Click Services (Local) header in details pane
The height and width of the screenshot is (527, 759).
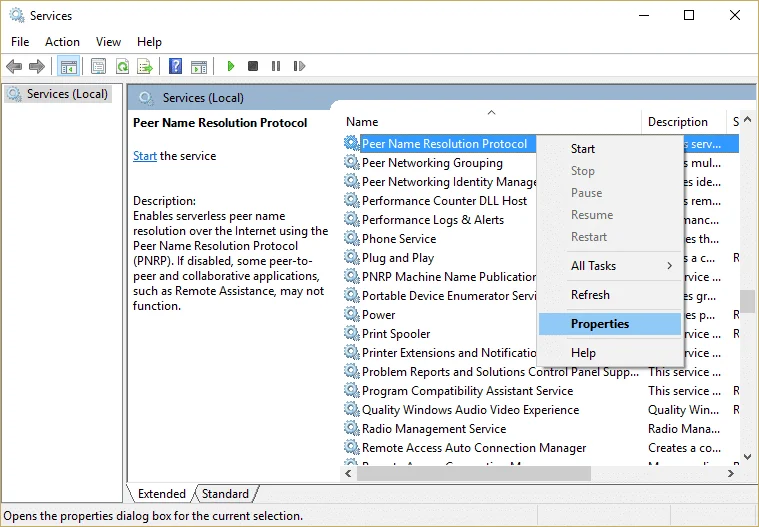(203, 98)
